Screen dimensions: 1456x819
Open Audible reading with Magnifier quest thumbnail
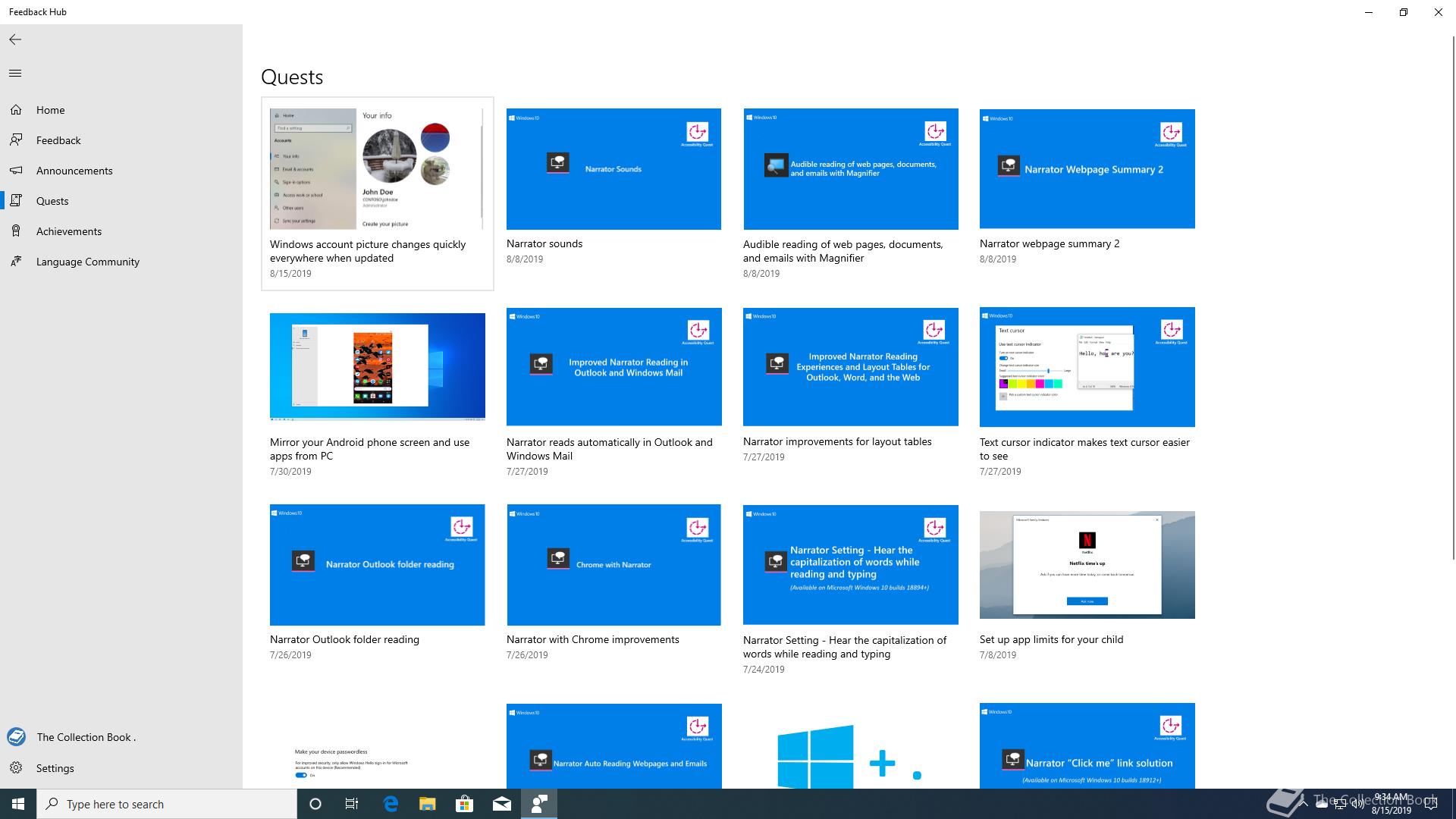point(850,168)
